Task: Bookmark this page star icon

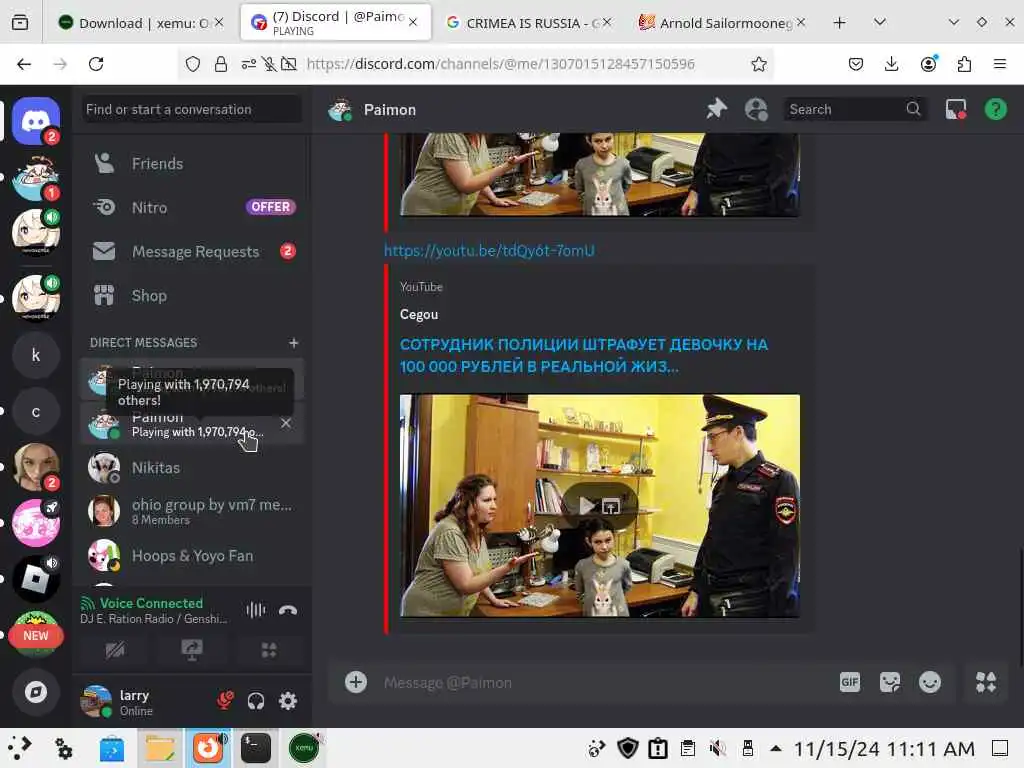Action: click(x=758, y=64)
